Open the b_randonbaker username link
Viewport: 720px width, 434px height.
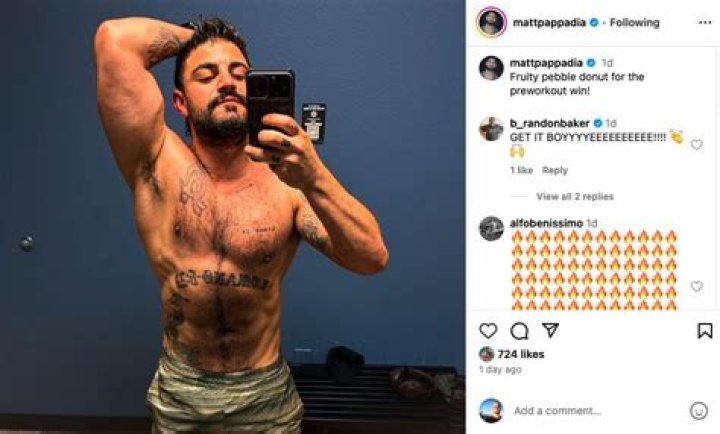tap(549, 123)
